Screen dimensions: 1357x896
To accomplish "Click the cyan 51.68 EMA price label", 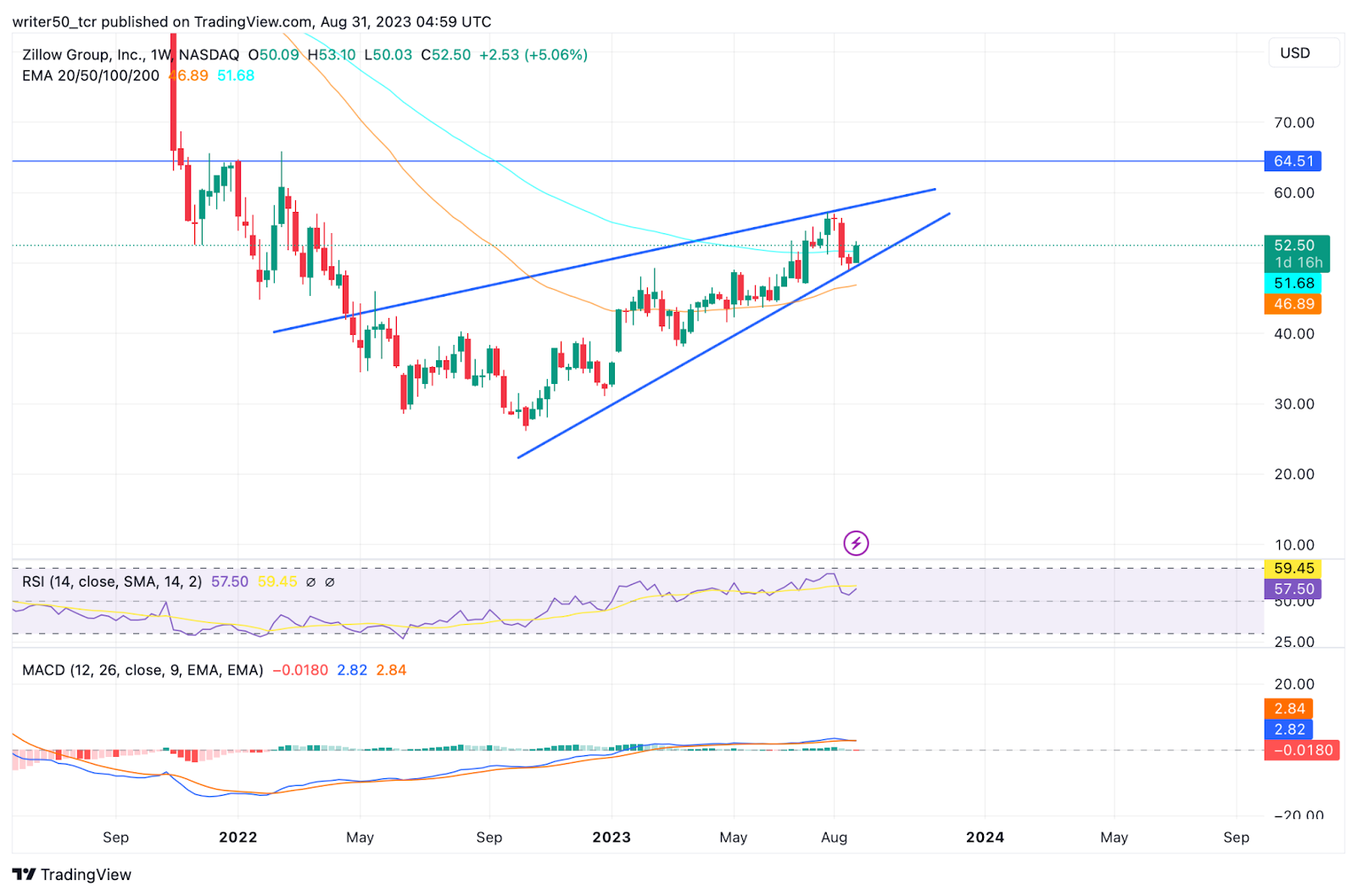I will pos(1293,283).
